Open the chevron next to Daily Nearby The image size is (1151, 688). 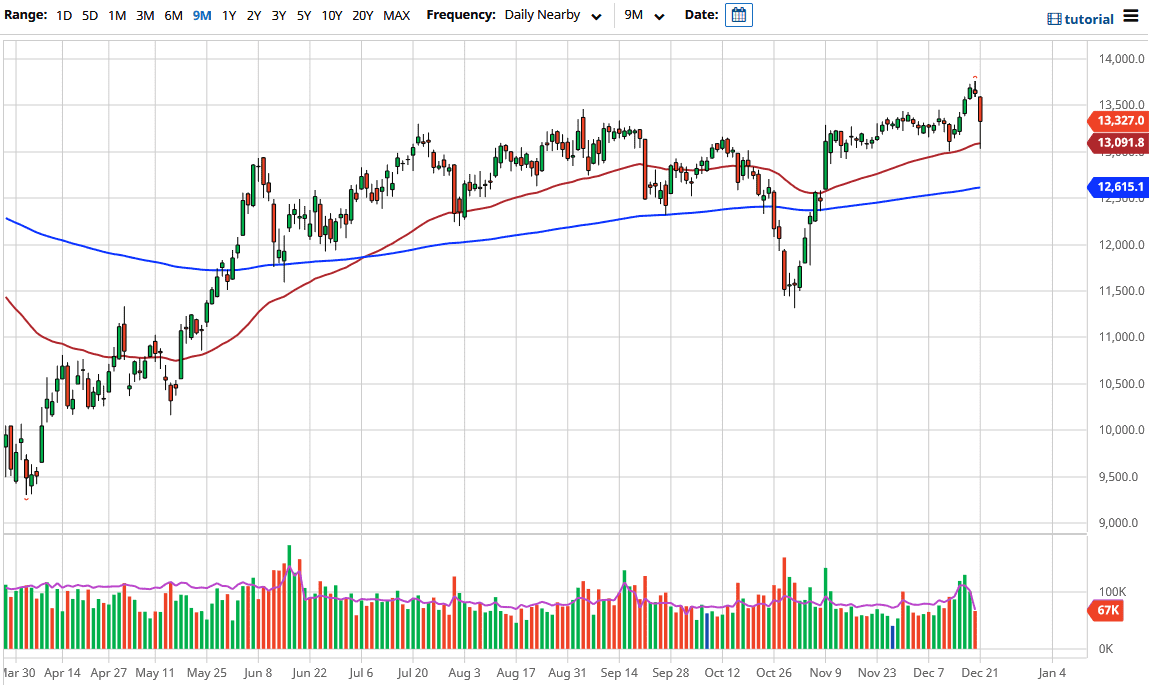596,16
